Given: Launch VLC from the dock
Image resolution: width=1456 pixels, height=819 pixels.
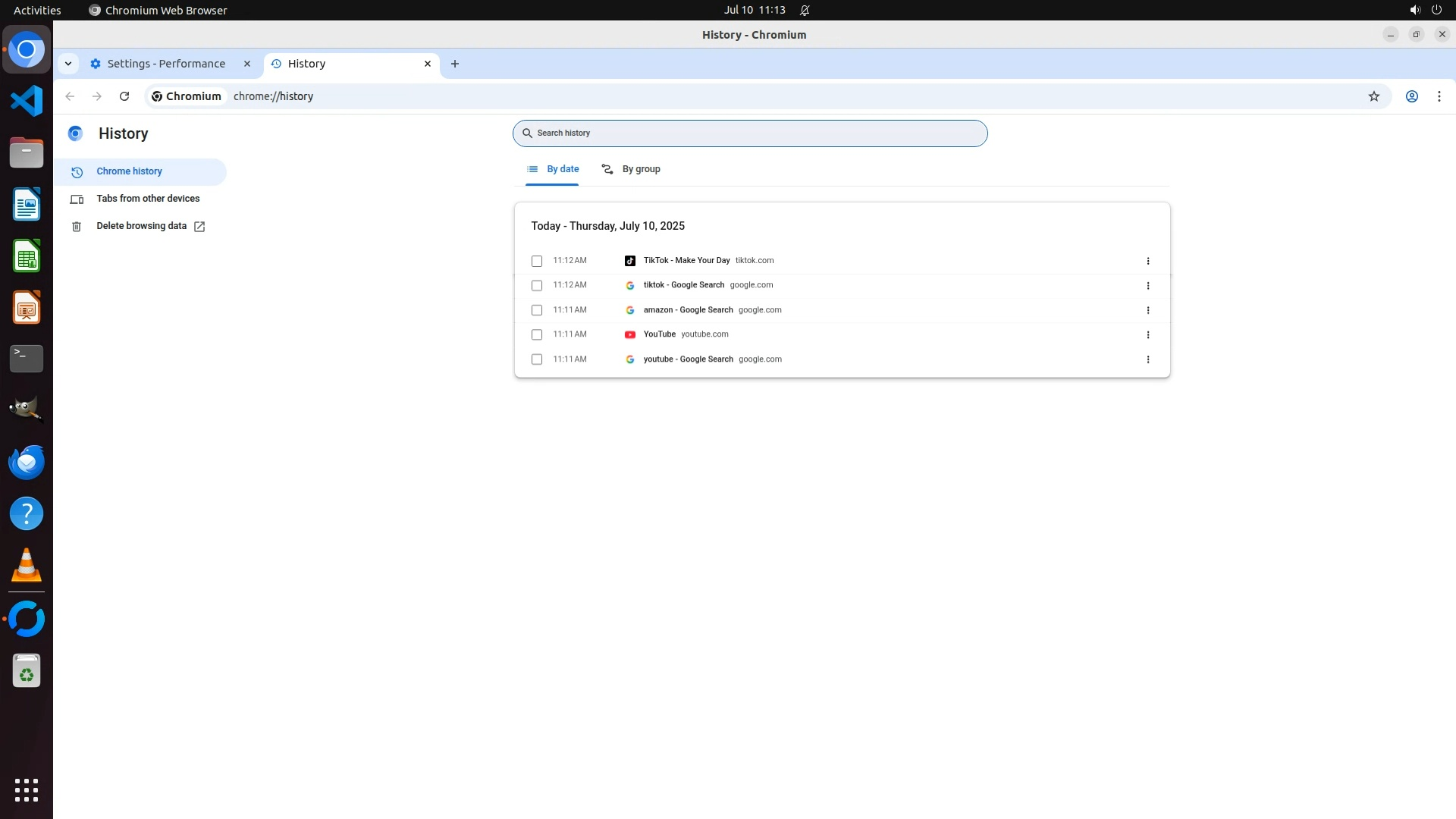Looking at the screenshot, I should pyautogui.click(x=27, y=565).
